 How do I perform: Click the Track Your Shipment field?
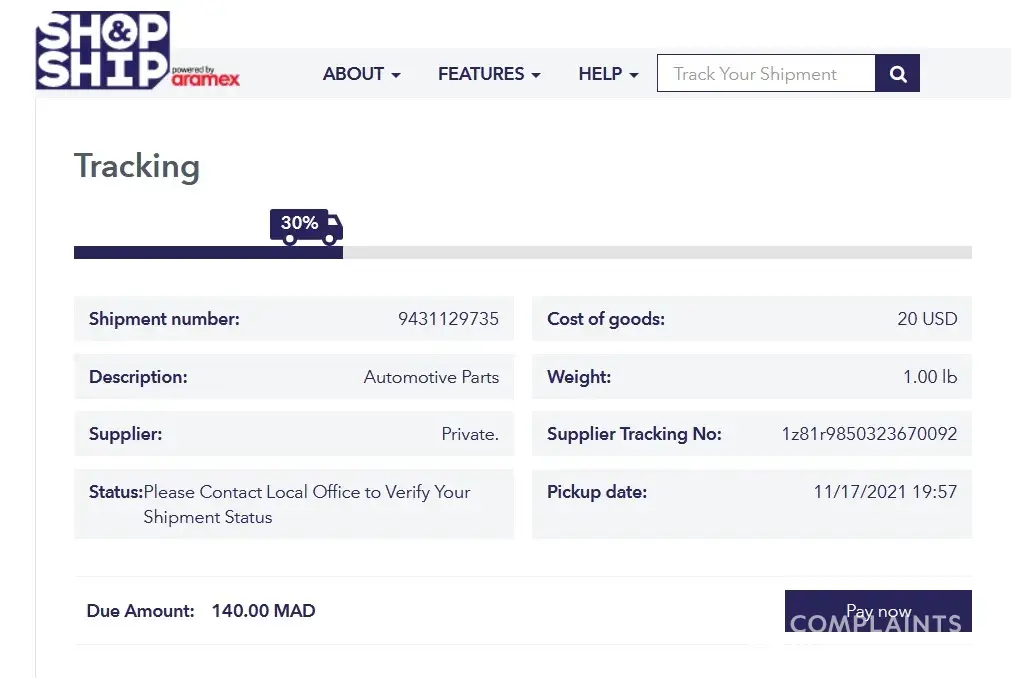click(x=765, y=74)
